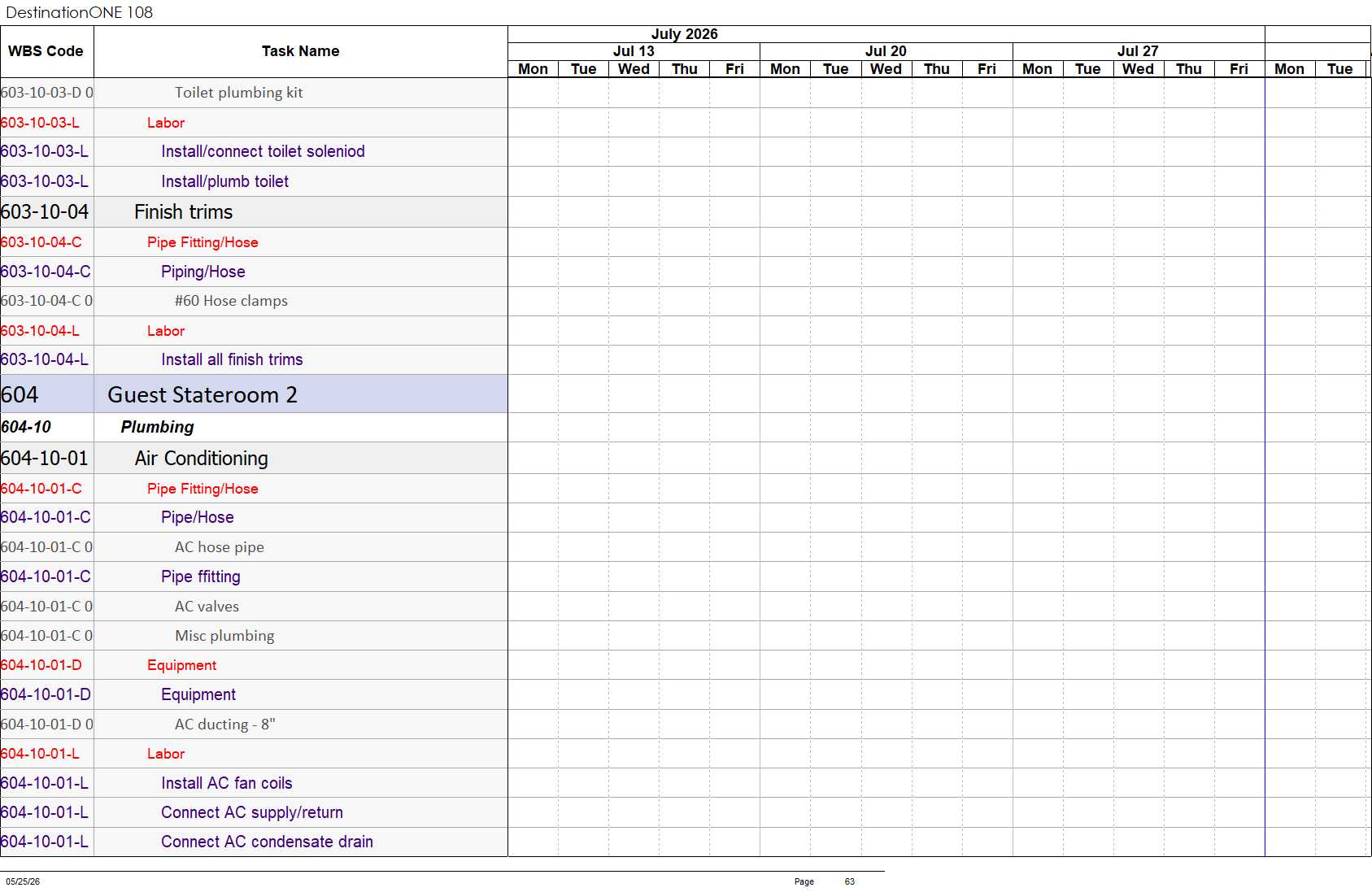Click the #60 Hose clamps item
The image size is (1372, 892).
231,301
